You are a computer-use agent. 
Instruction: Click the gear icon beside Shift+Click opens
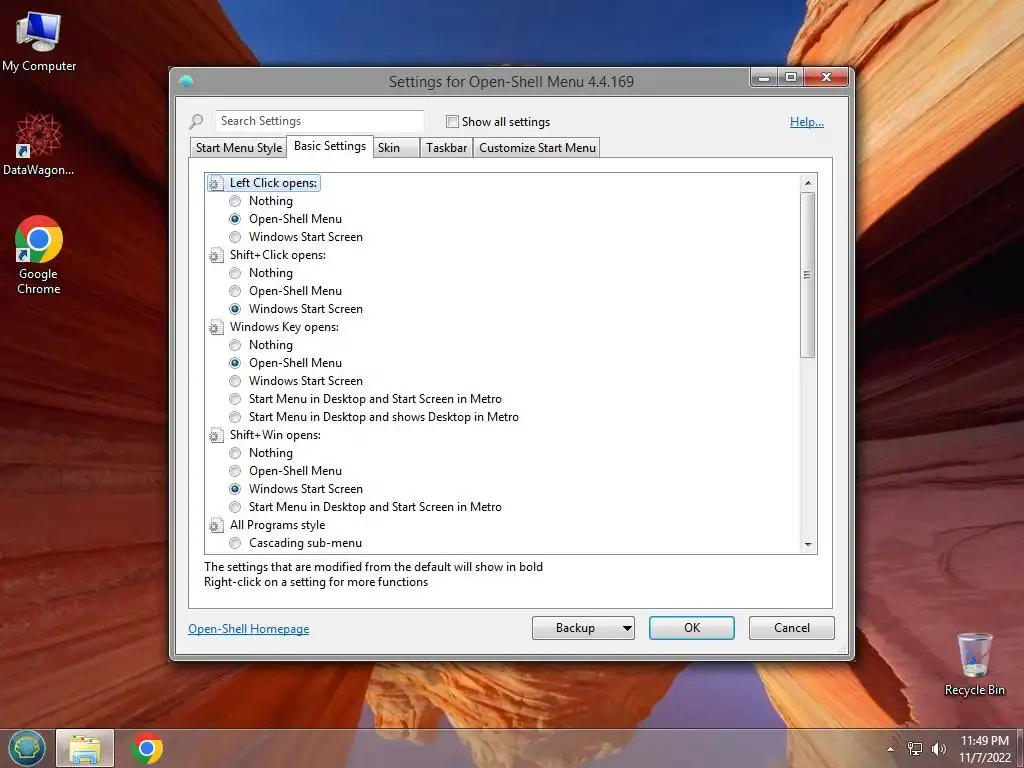click(216, 255)
